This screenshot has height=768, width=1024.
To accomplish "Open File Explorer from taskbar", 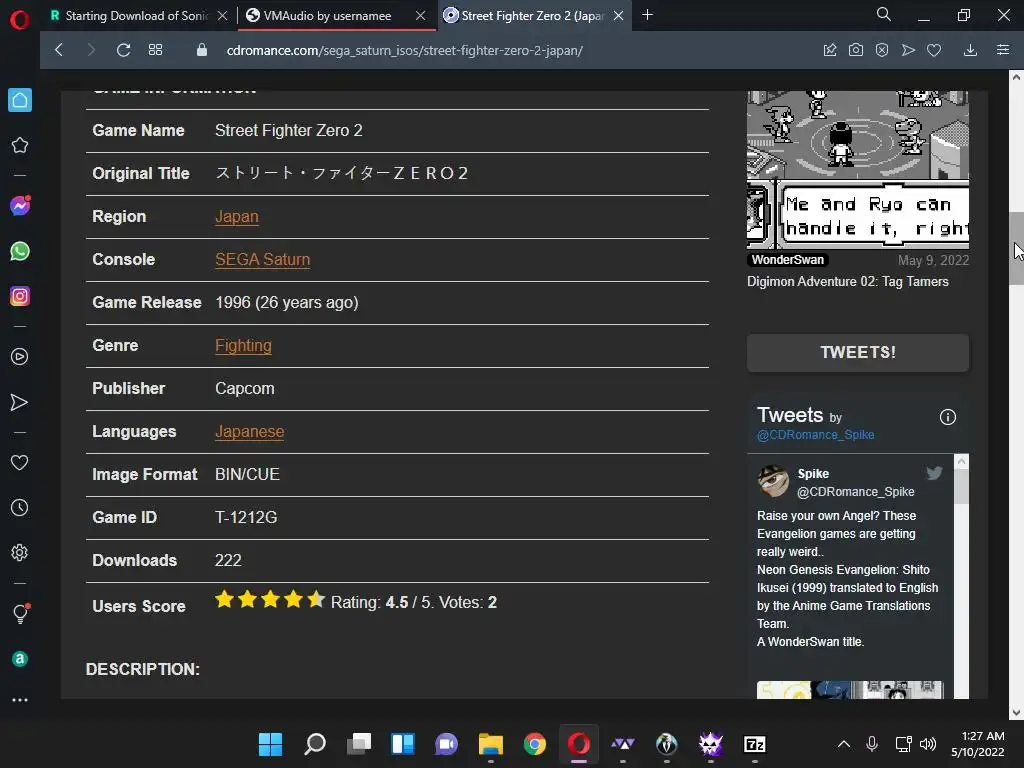I will pyautogui.click(x=490, y=744).
